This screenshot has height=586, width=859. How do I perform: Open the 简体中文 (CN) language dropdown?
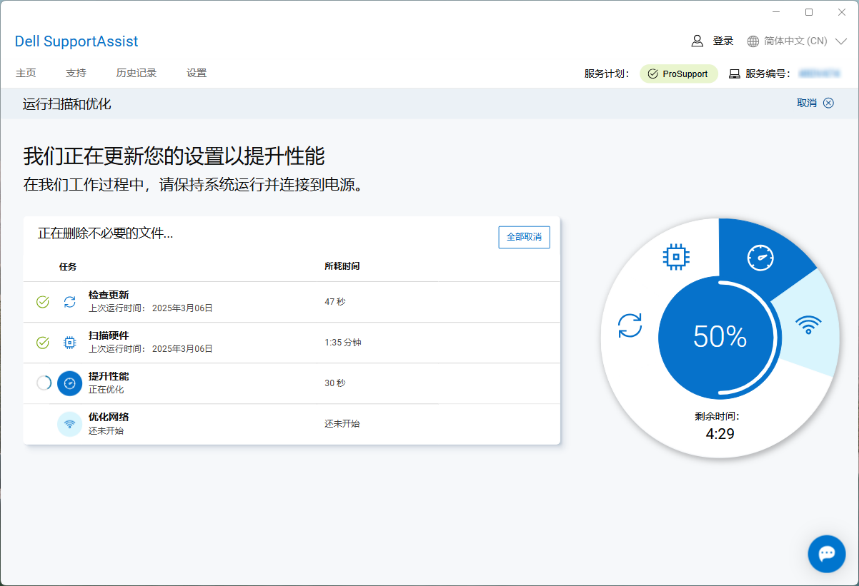[797, 41]
